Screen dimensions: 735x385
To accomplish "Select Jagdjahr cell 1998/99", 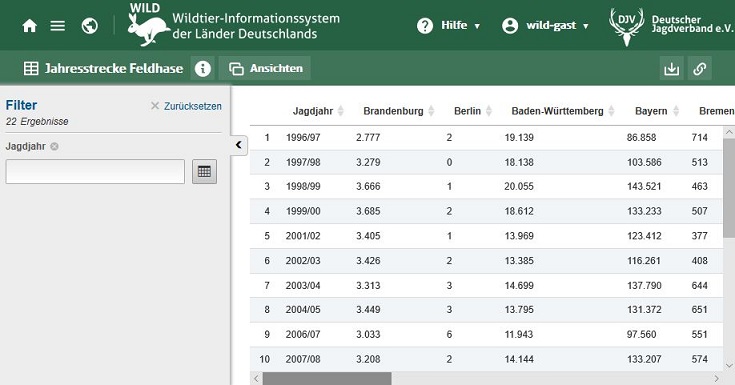I will click(303, 187).
